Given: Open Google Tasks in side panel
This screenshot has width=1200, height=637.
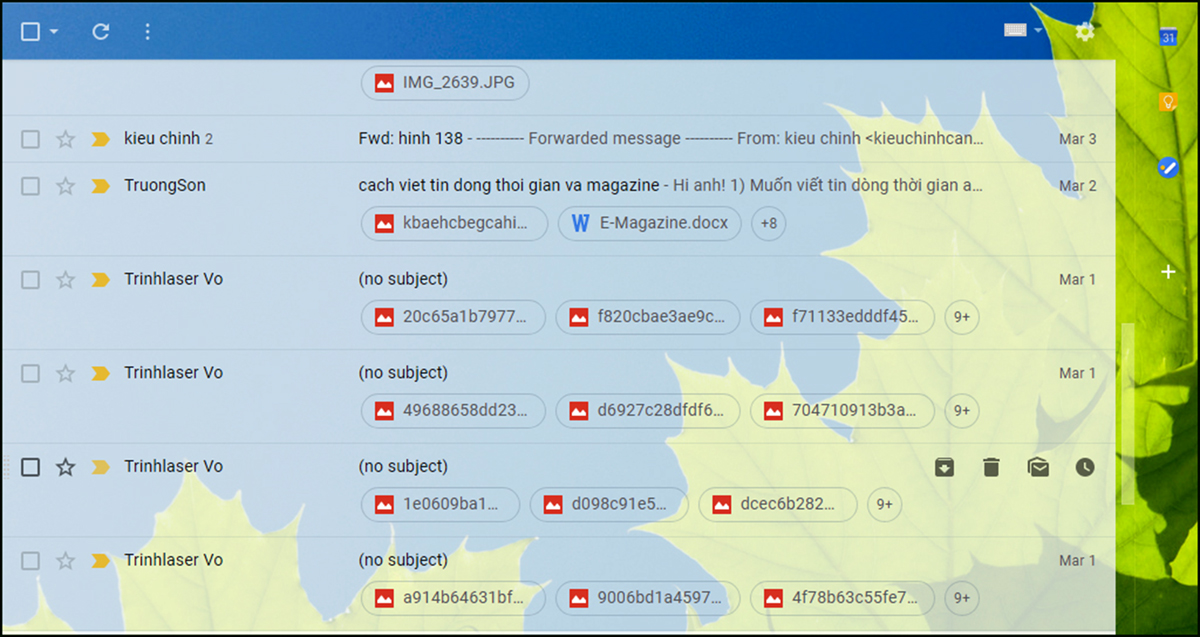Looking at the screenshot, I should 1167,167.
